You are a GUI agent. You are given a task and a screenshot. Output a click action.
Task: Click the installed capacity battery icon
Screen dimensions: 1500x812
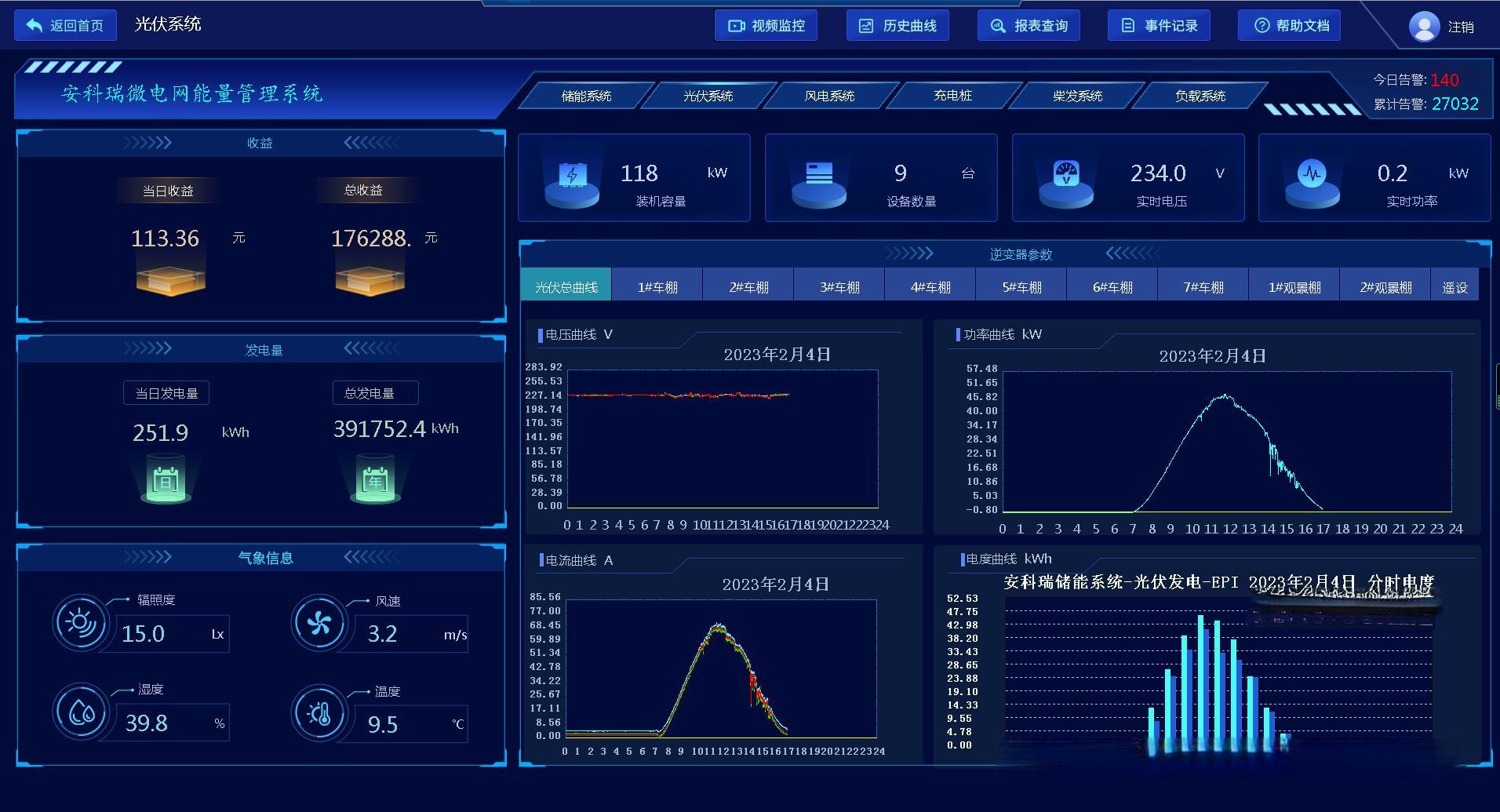coord(572,176)
